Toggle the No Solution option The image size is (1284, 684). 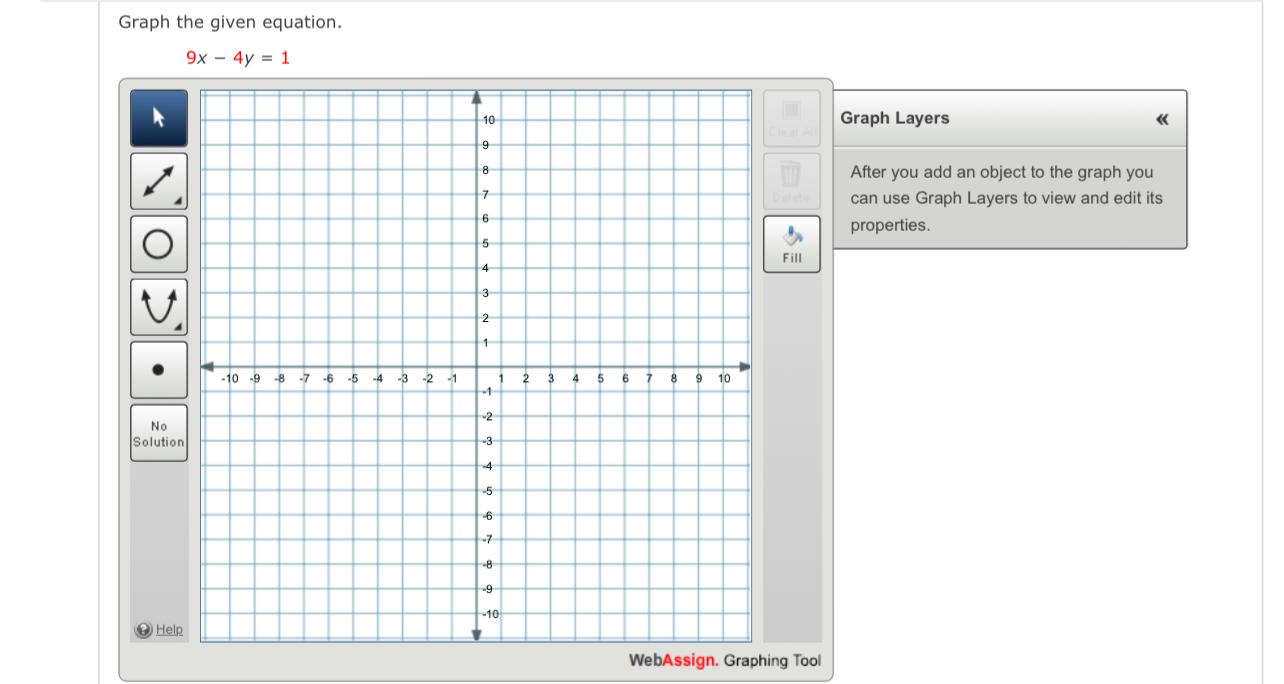[158, 430]
